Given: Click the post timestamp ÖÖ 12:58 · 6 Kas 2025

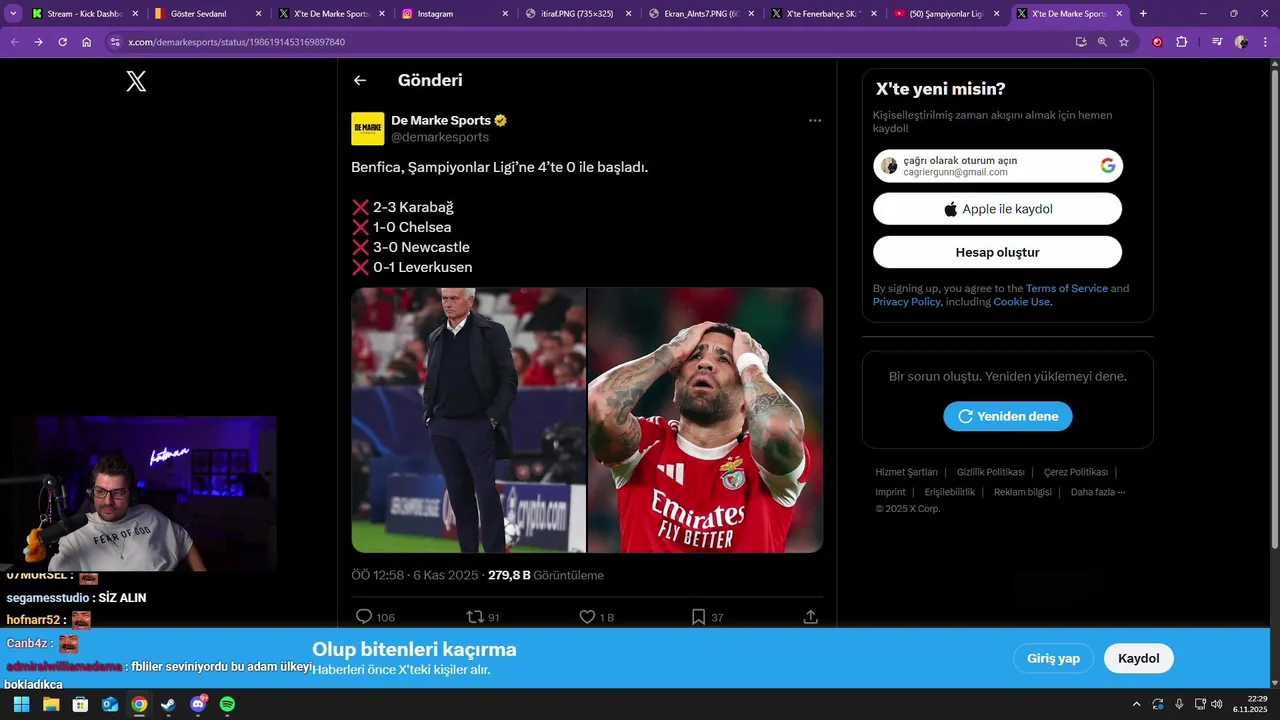Looking at the screenshot, I should click(416, 575).
